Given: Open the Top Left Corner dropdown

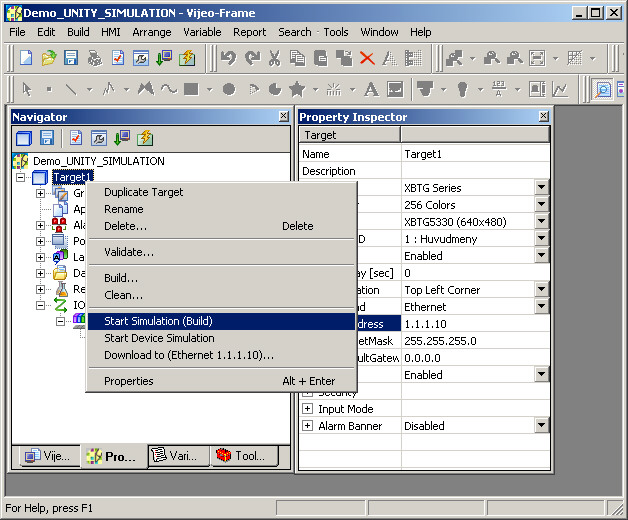Looking at the screenshot, I should click(541, 289).
